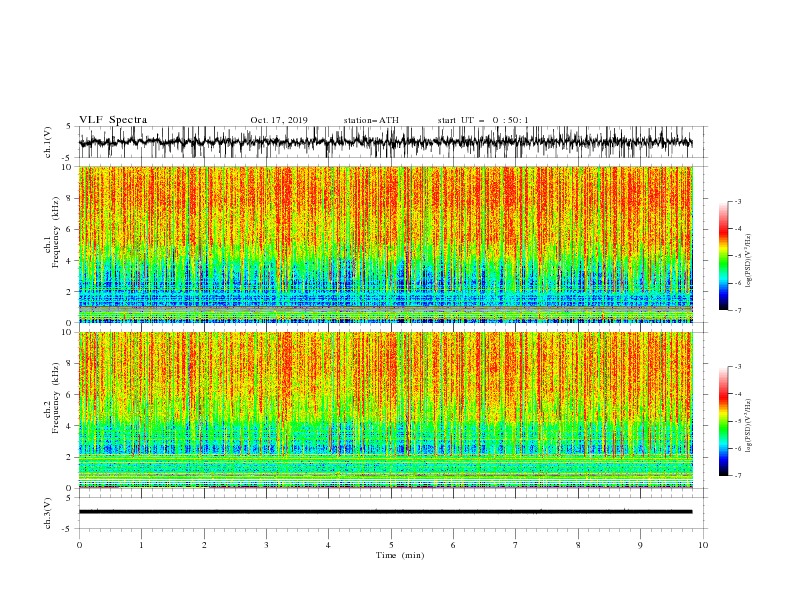This screenshot has height=612, width=792.
Task: Click time axis tick label '3'
Action: 266,545
